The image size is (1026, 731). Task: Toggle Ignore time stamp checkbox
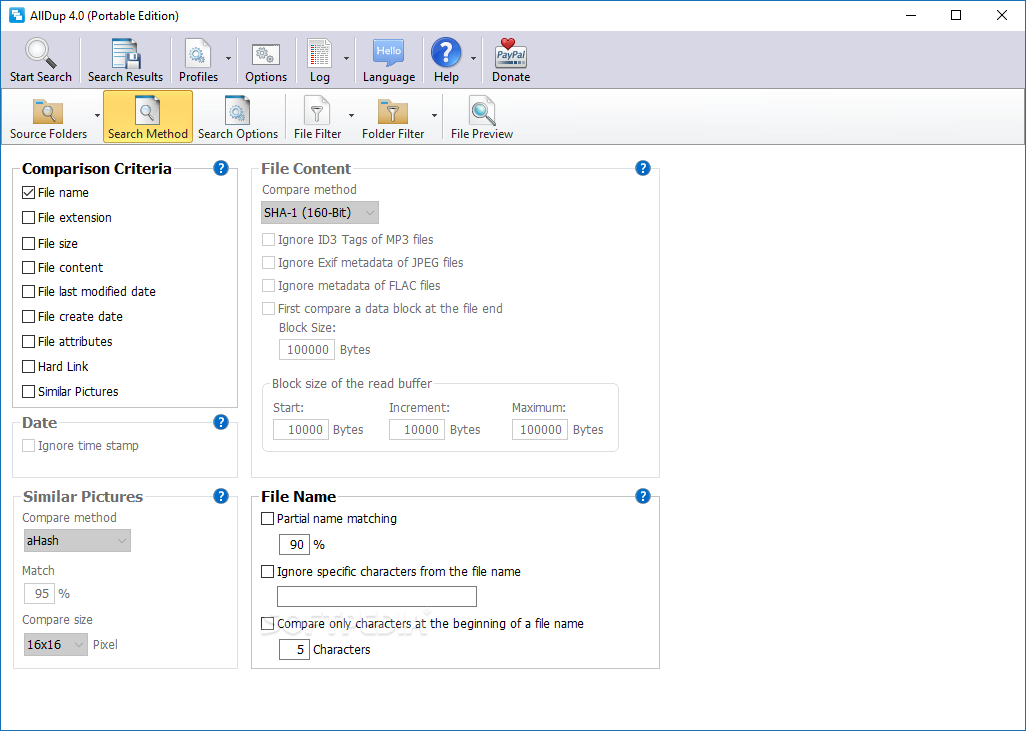[x=28, y=446]
